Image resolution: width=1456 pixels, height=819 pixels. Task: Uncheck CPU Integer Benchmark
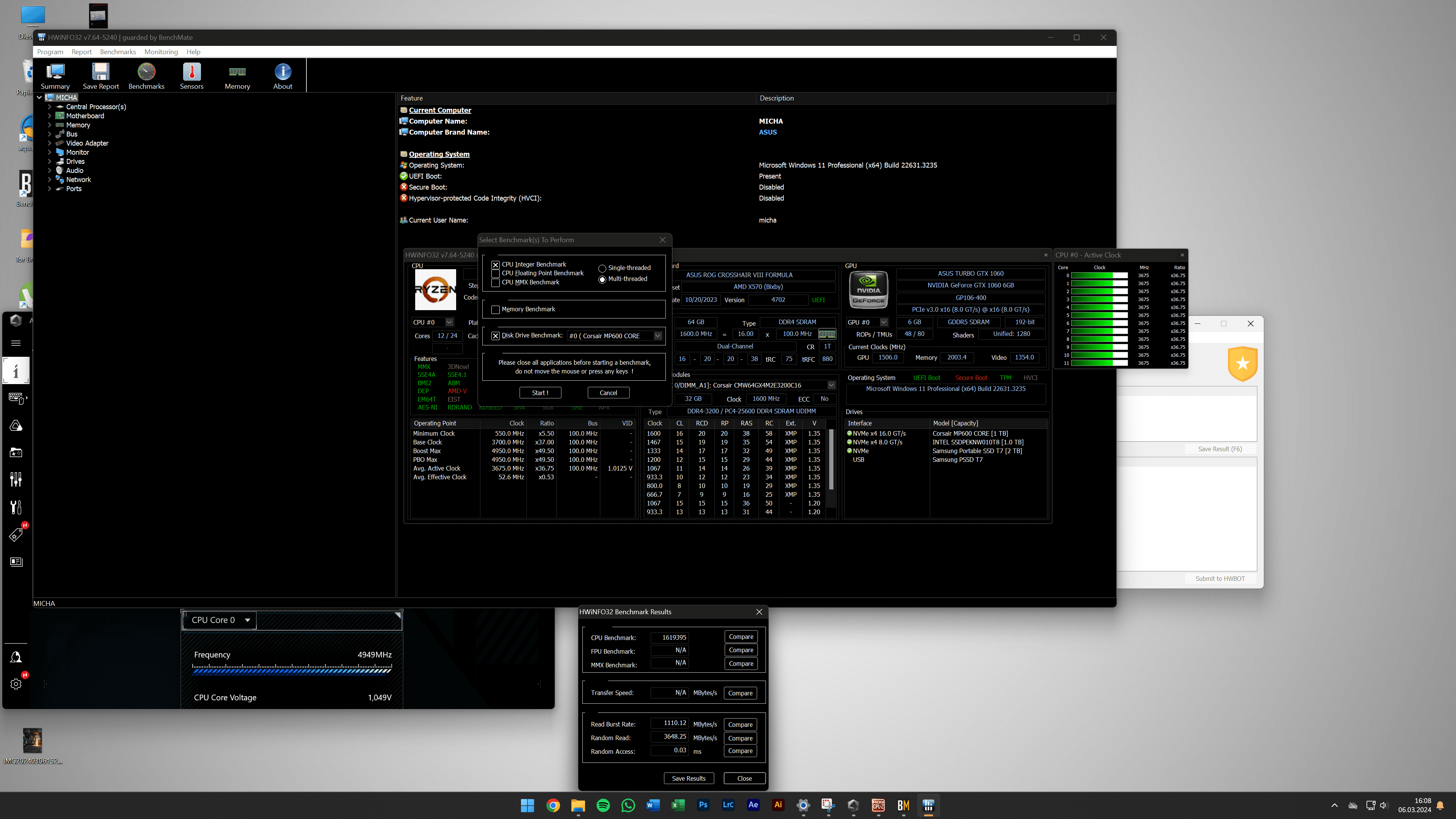point(496,265)
